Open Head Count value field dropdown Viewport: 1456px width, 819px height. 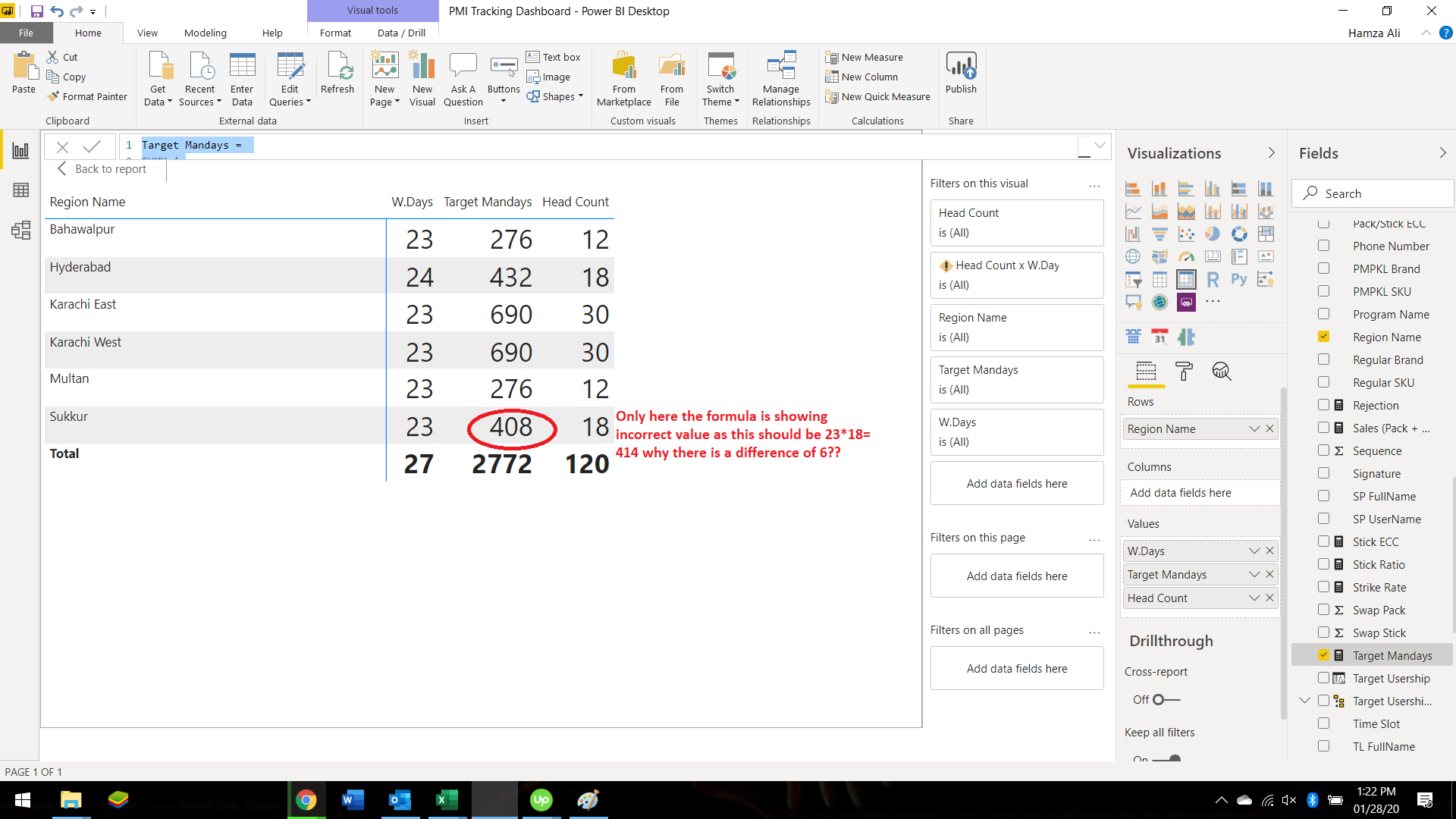point(1254,598)
